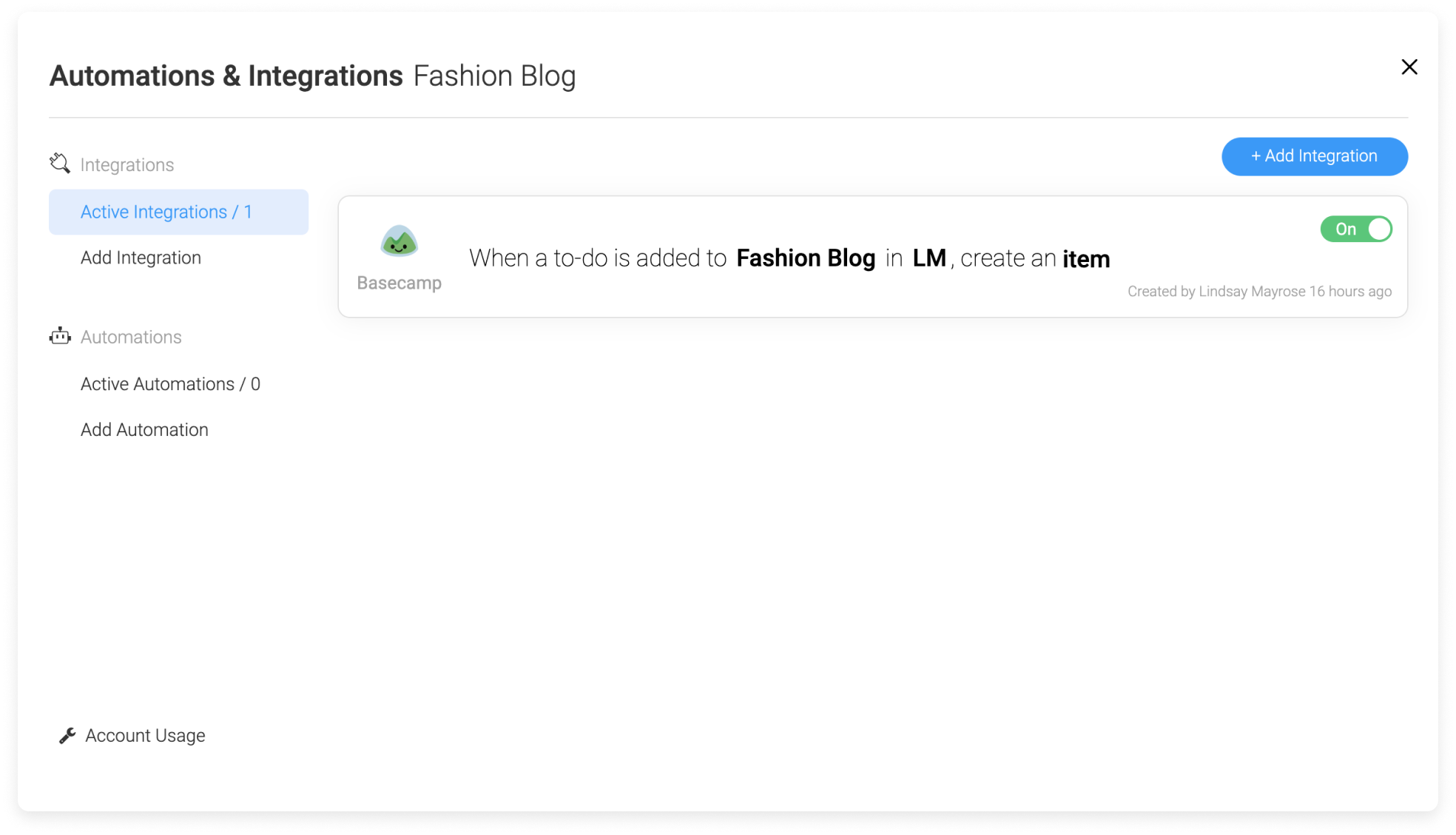Turn off the Basecamp integration toggle

[1356, 229]
